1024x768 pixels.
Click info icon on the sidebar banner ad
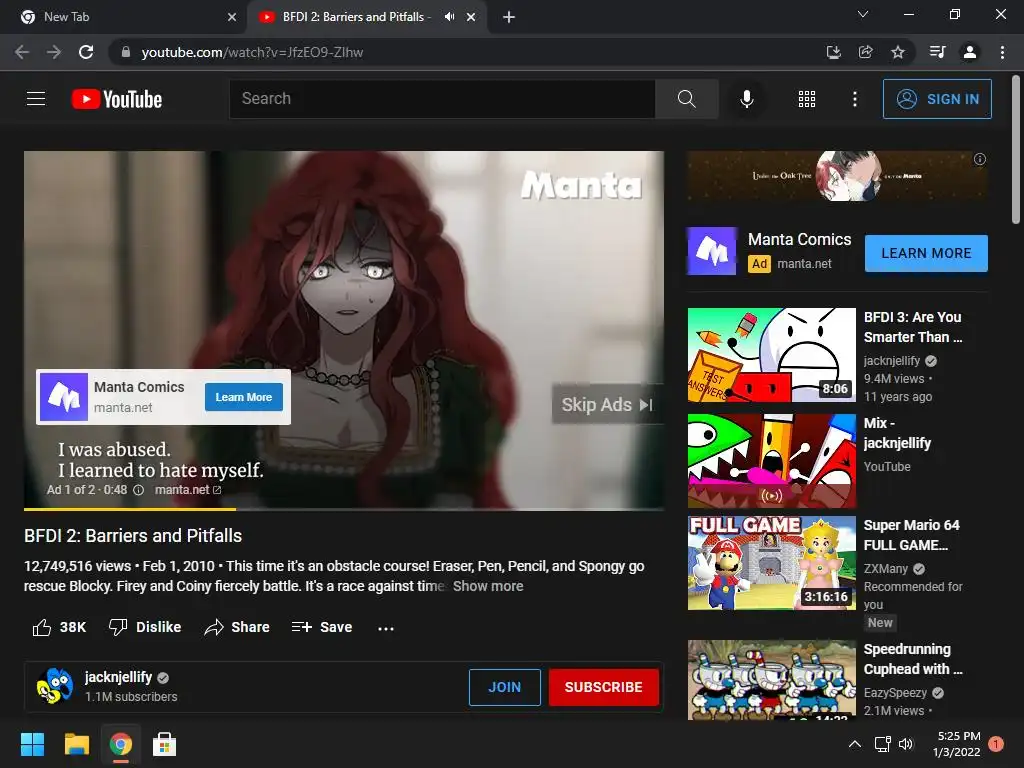(980, 159)
